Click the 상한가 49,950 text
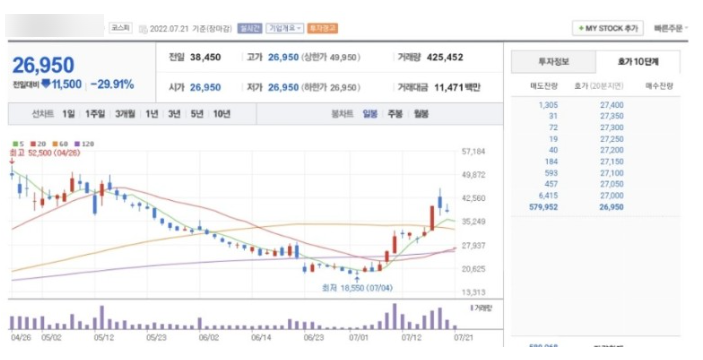Screen dimensions: 703x360 point(331,57)
